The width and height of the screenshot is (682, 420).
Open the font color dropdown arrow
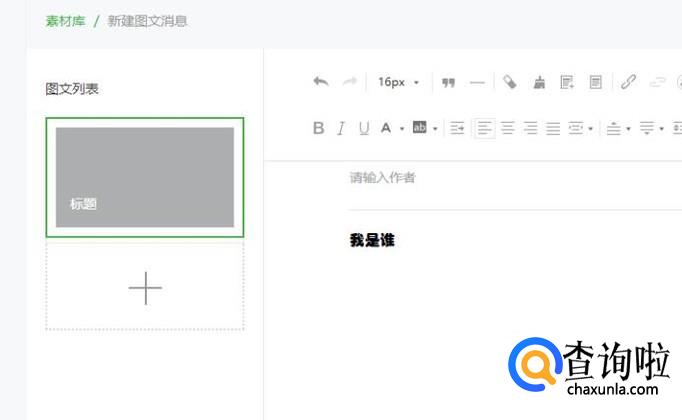pos(401,128)
